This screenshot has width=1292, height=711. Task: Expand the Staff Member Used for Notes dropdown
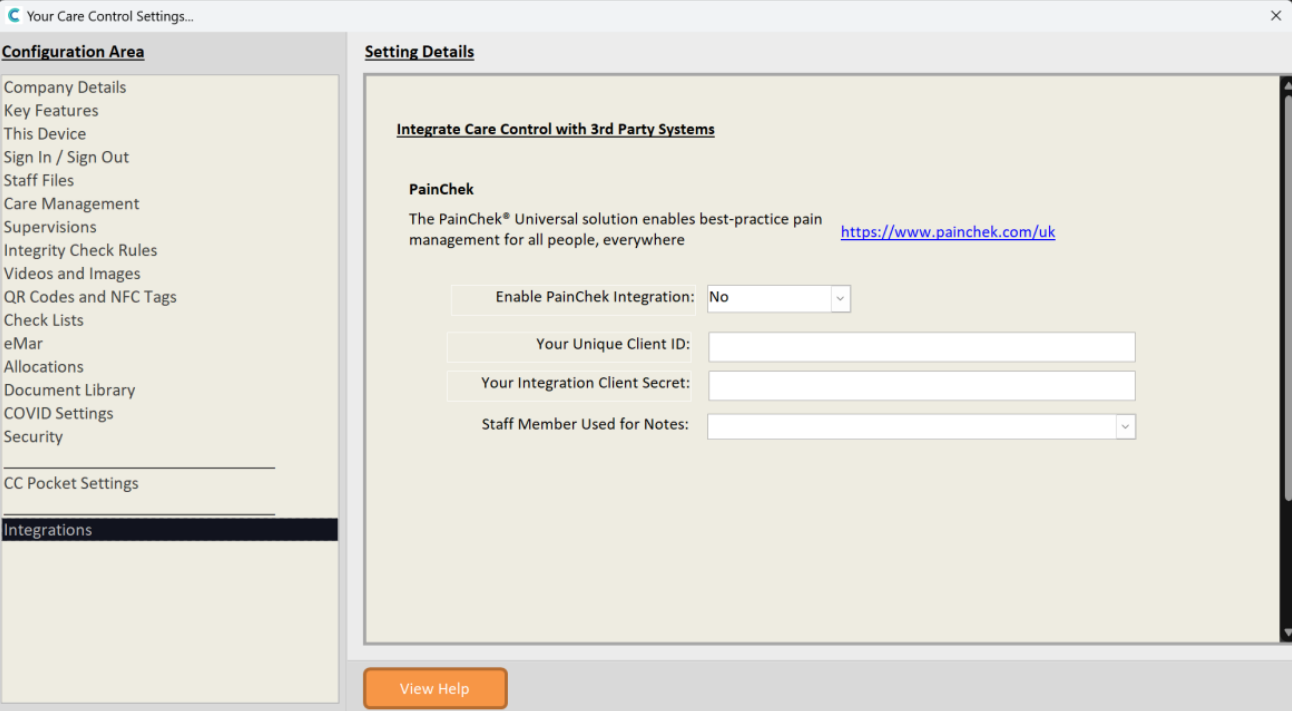(1125, 426)
